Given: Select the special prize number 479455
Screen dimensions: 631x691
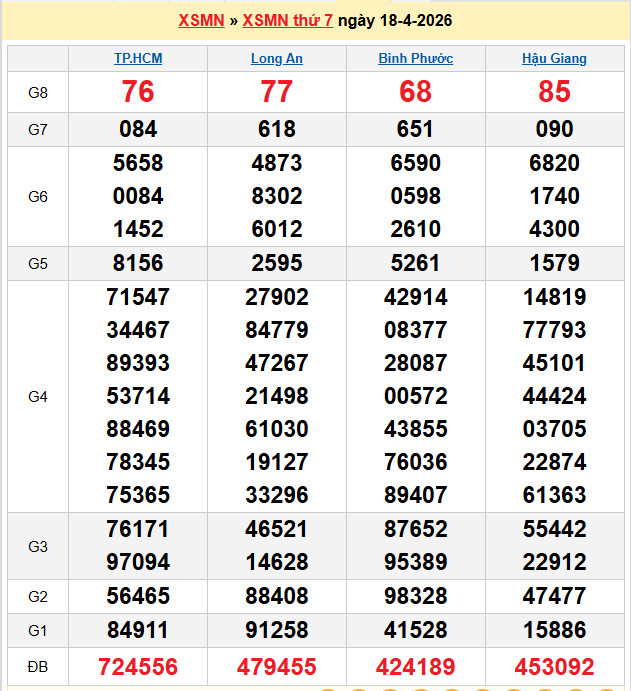Looking at the screenshot, I should tap(276, 666).
